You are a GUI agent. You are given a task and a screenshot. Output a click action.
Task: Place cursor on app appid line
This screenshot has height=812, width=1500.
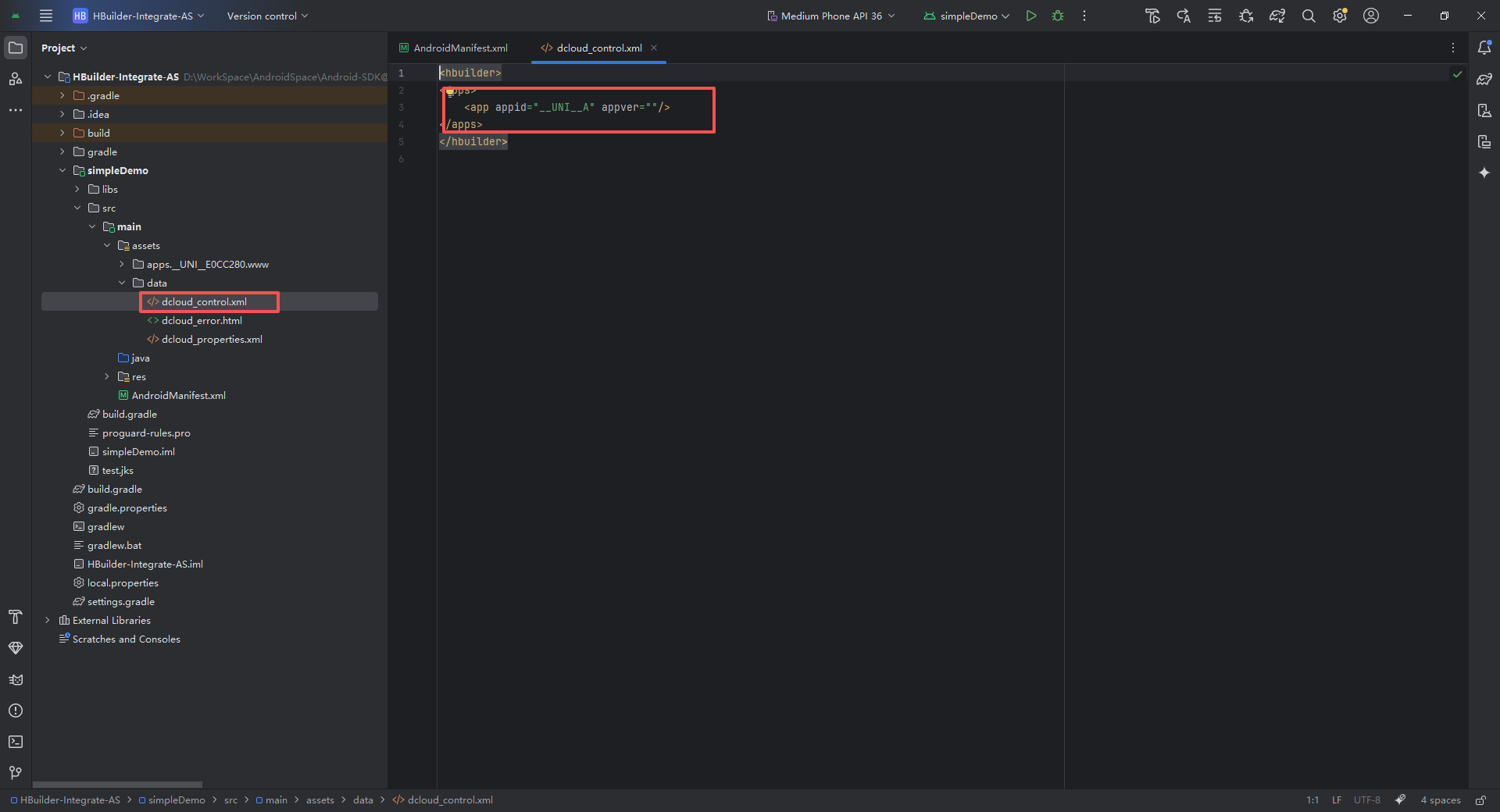[566, 107]
